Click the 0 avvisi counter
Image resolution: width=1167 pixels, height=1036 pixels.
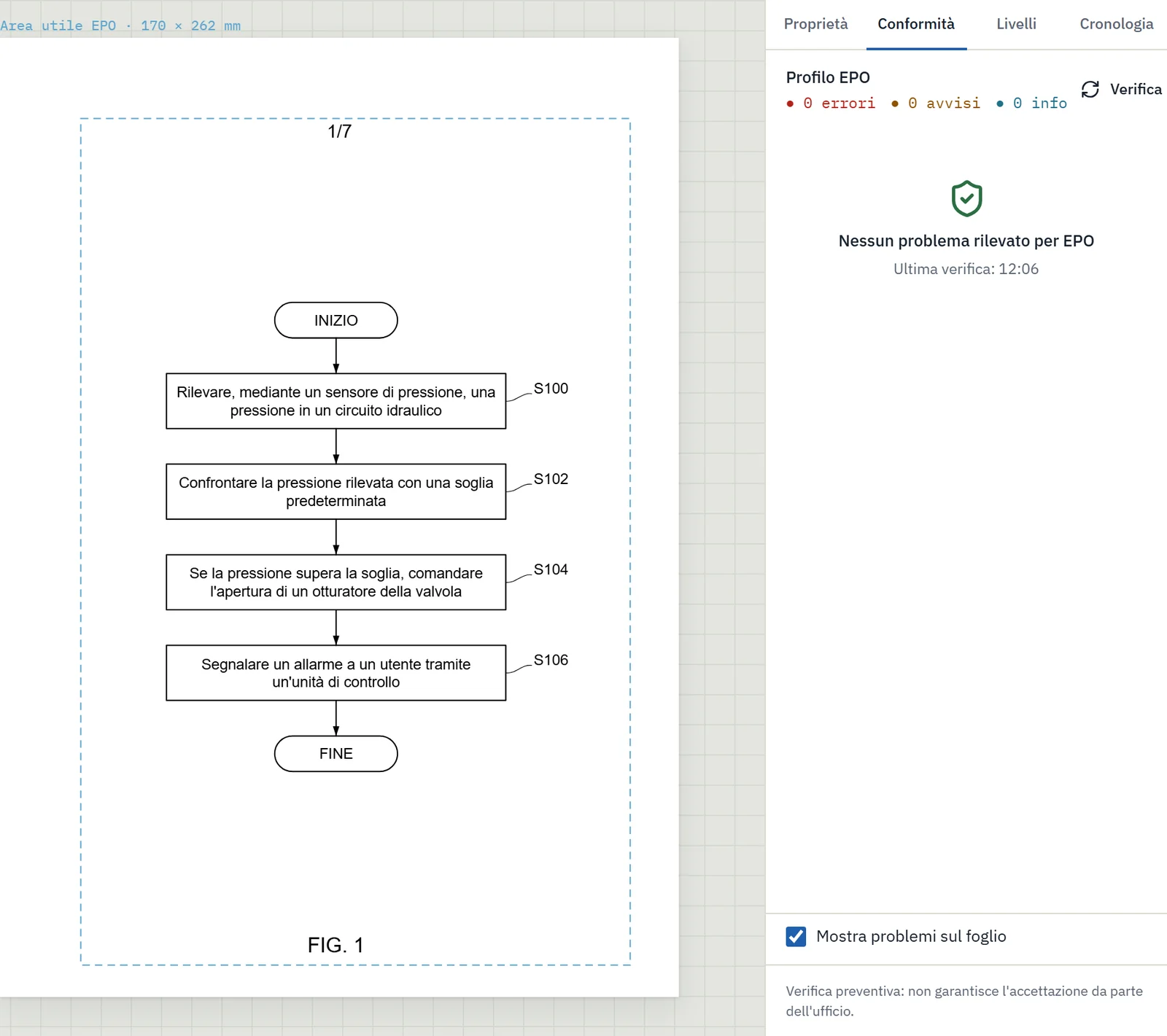936,104
